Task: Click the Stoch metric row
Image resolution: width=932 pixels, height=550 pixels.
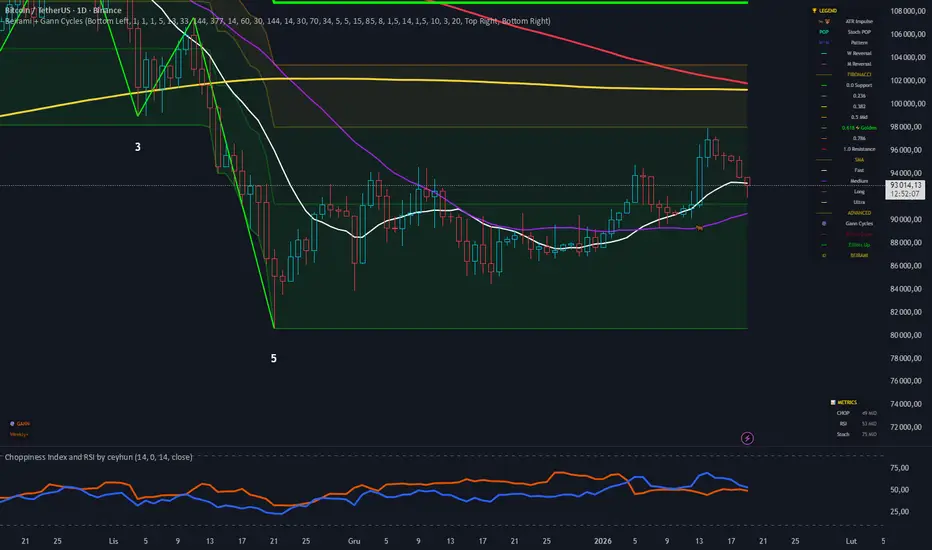Action: [x=856, y=435]
